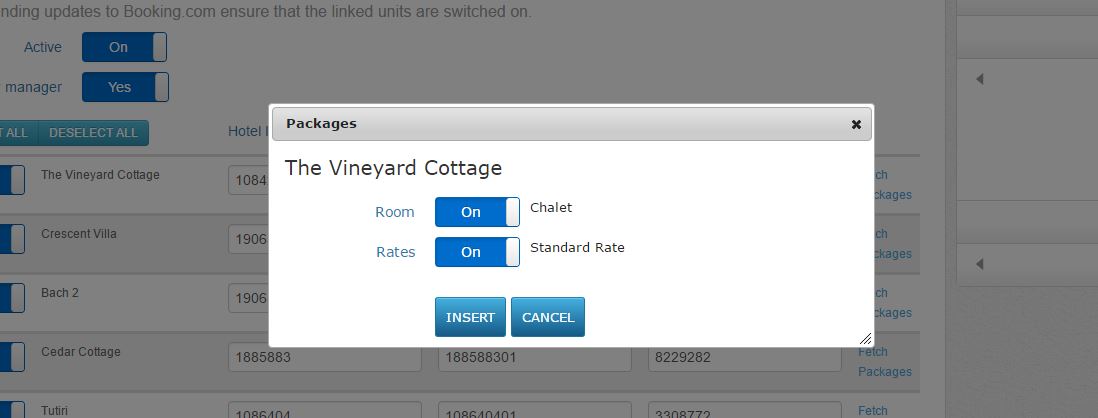Viewport: 1098px width, 418px height.
Task: Click Fetch Packages link for Cedar Cottage
Action: (x=885, y=361)
